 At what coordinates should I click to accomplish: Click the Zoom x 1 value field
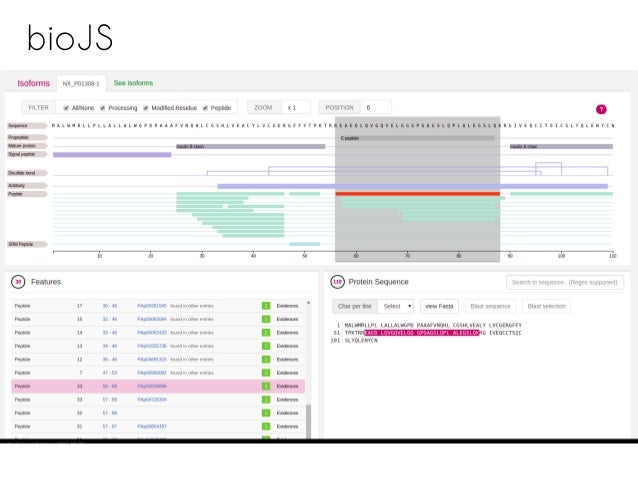(x=296, y=107)
